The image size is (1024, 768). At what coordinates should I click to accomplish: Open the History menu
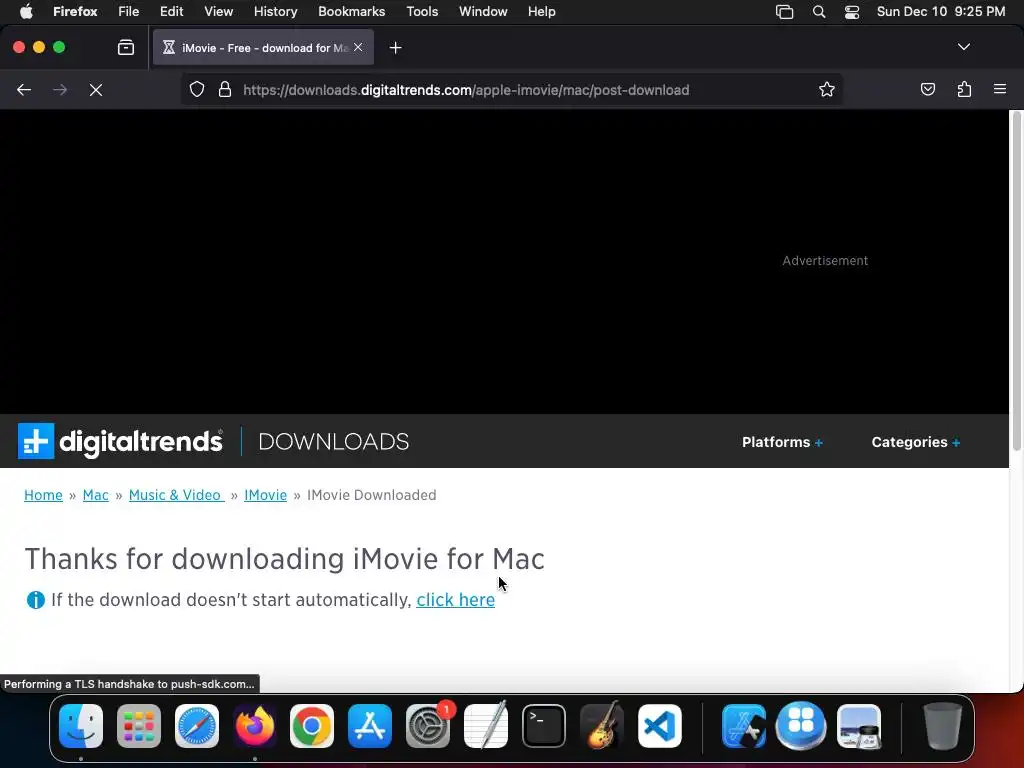(x=275, y=11)
